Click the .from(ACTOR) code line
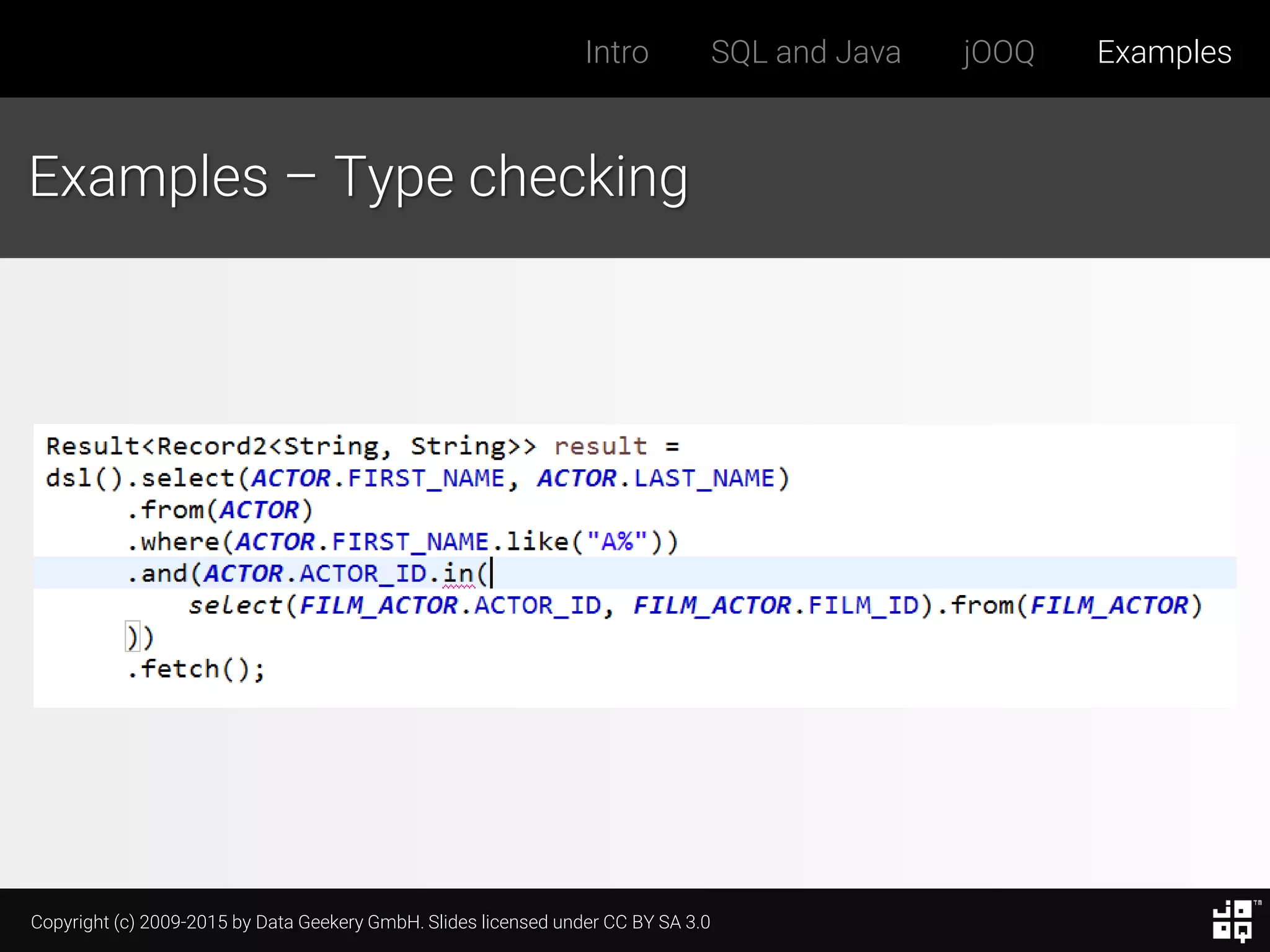1270x952 pixels. [x=220, y=510]
